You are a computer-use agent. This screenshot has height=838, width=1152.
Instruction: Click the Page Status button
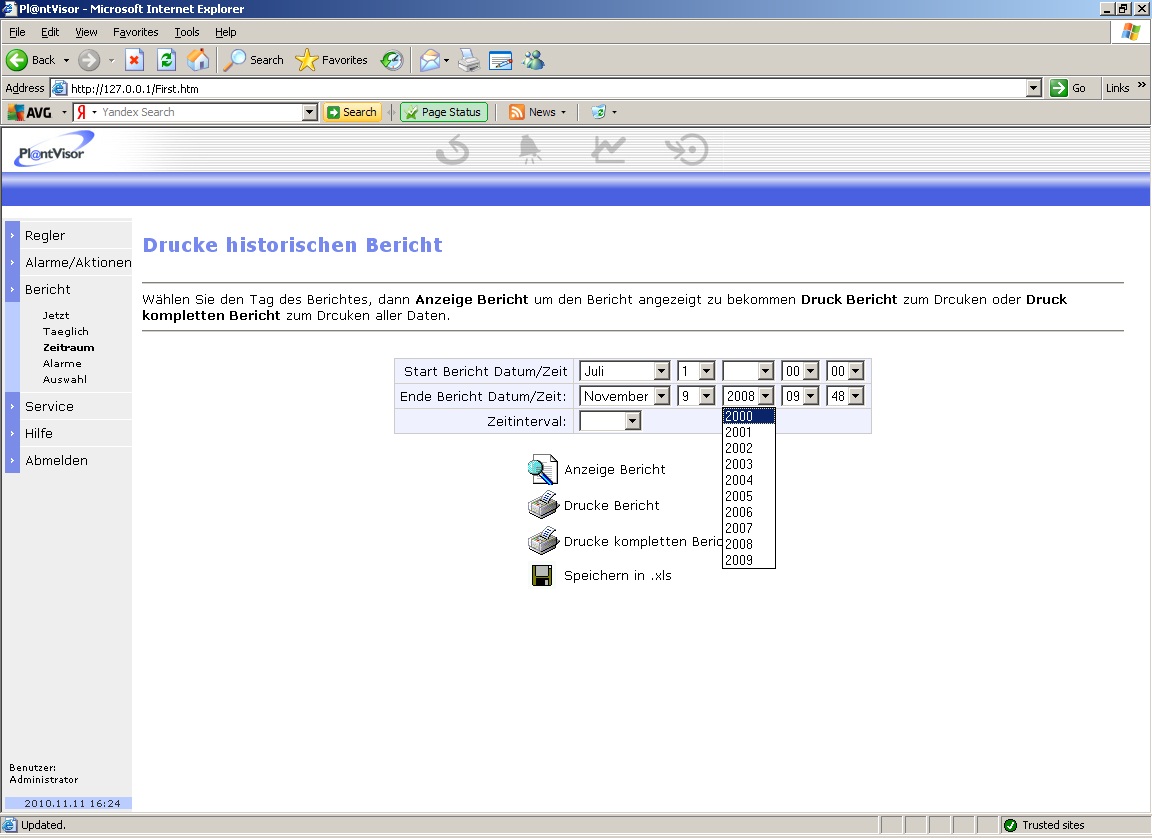pos(444,112)
